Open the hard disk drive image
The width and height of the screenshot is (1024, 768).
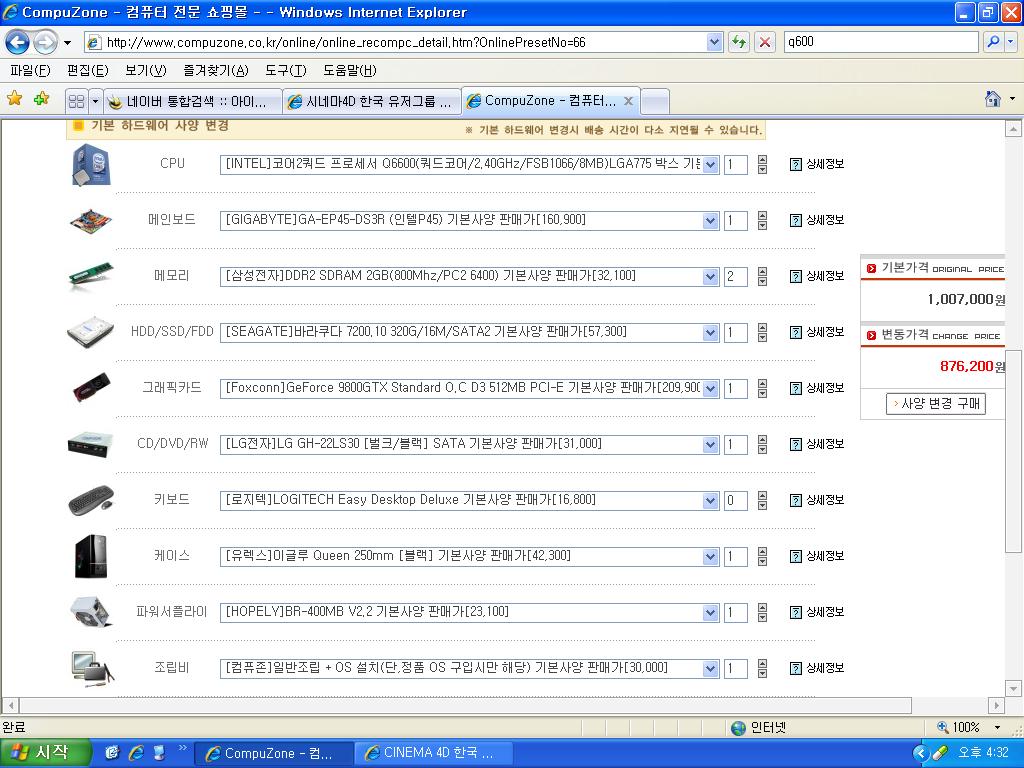coord(90,332)
